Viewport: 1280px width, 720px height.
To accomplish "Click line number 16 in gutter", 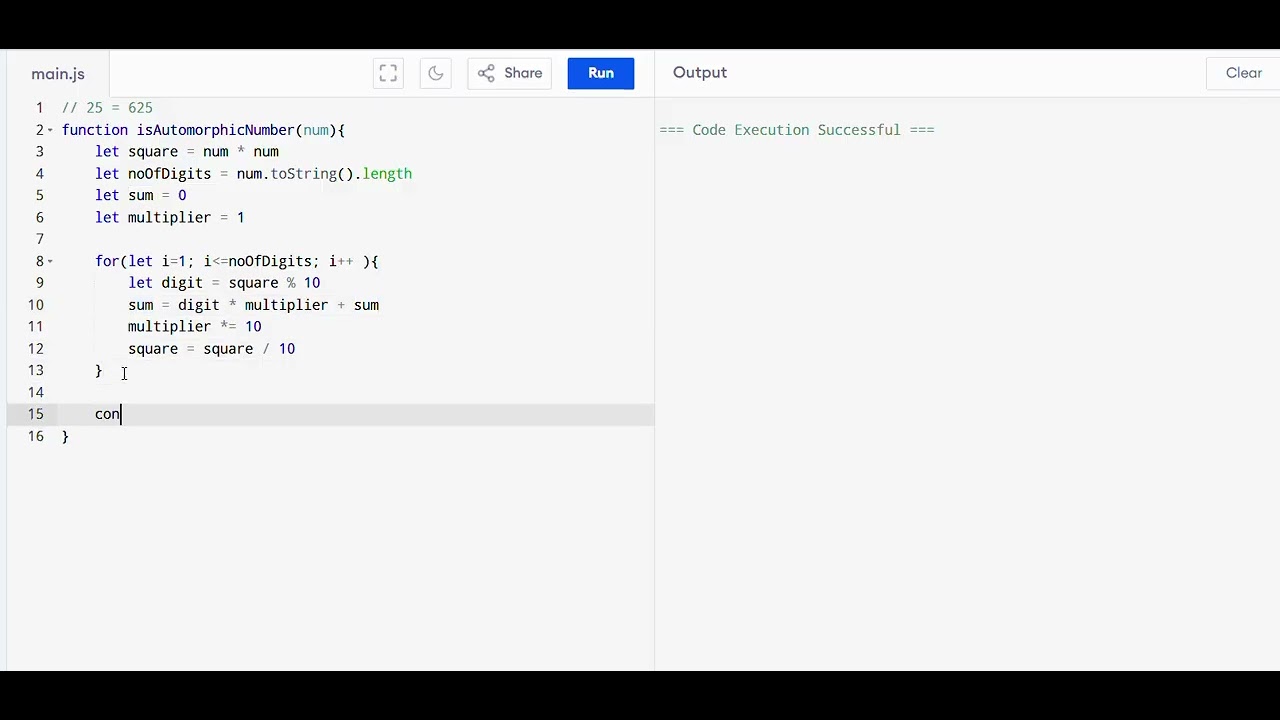I will 36,437.
